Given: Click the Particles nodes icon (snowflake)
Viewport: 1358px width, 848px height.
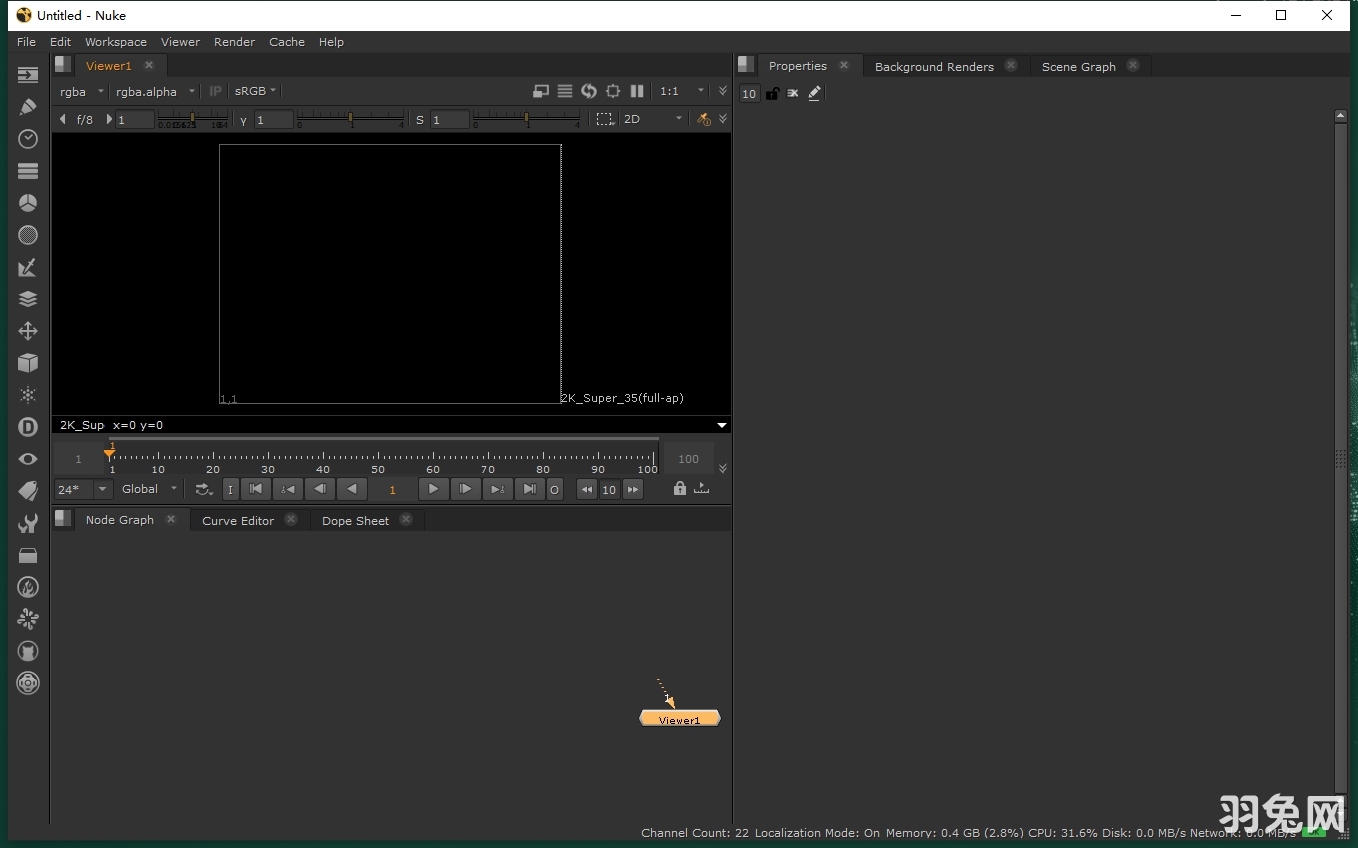Looking at the screenshot, I should point(27,395).
